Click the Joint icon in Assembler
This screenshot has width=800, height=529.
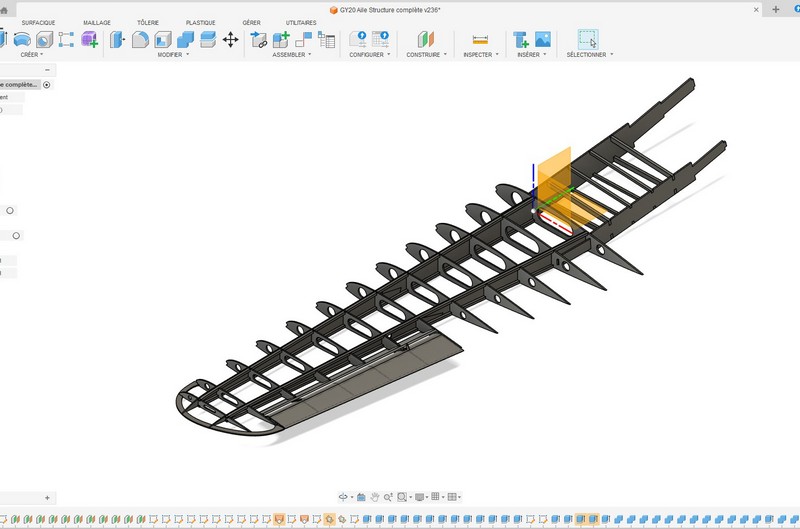(259, 39)
